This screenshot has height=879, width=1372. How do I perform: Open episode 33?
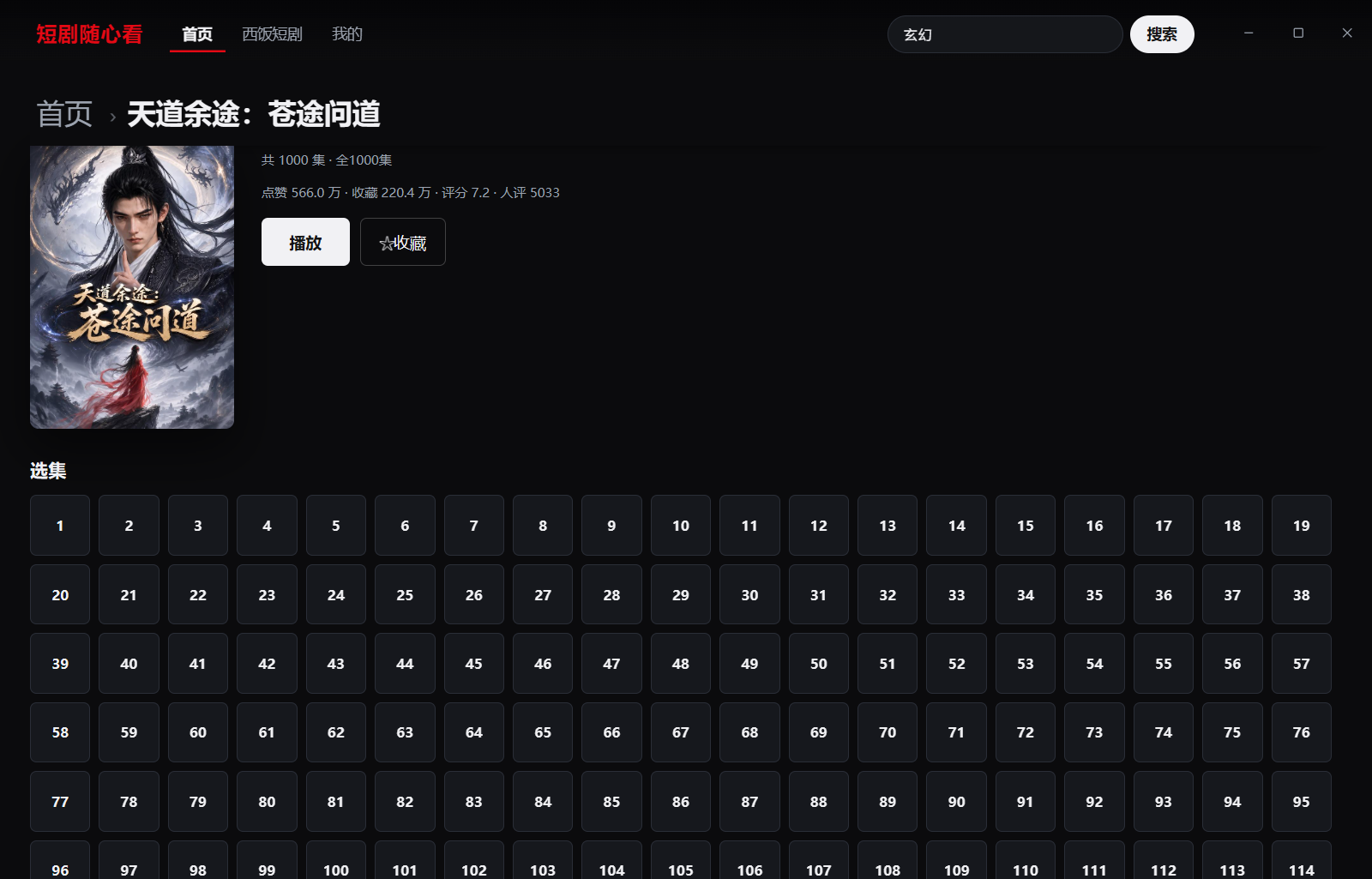(x=956, y=594)
